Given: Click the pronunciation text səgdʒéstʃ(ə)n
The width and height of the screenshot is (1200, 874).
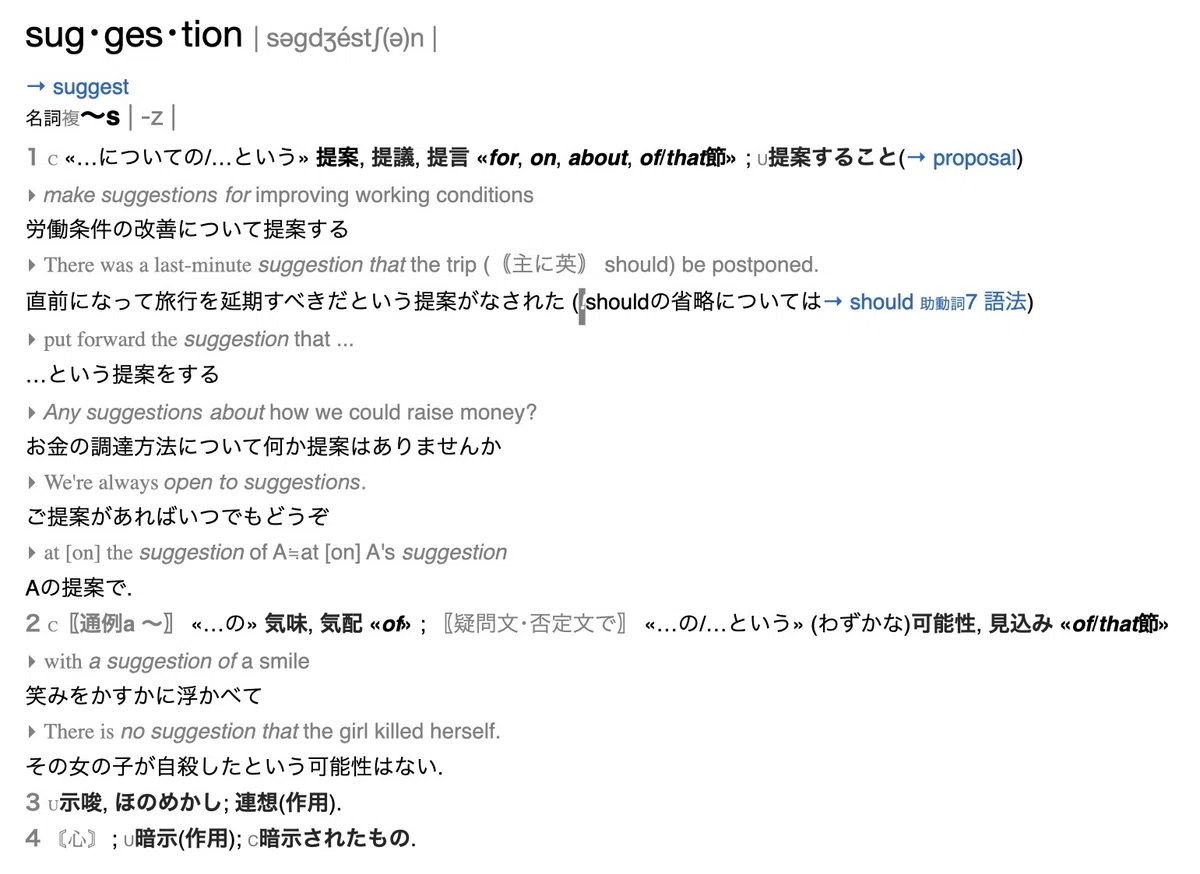Looking at the screenshot, I should click(x=345, y=39).
